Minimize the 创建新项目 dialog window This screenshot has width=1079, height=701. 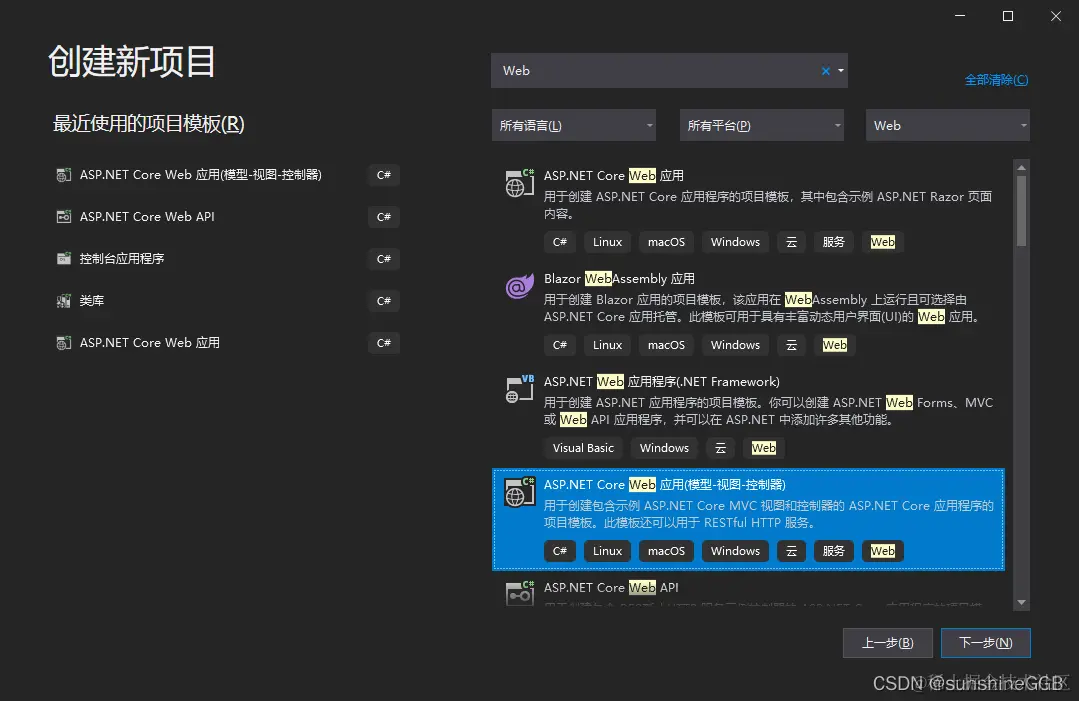click(x=960, y=16)
